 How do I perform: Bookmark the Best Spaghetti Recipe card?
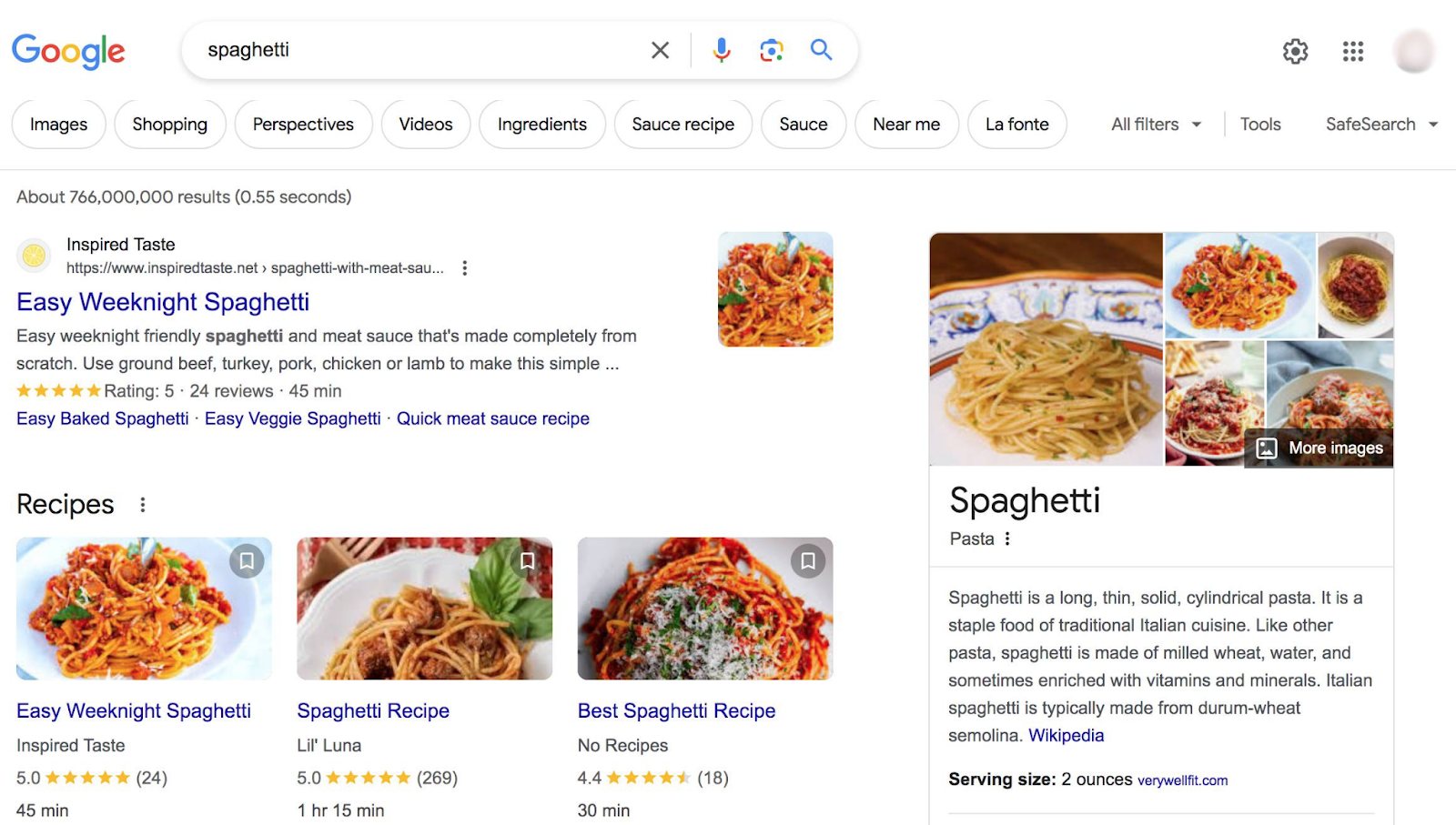[x=808, y=561]
